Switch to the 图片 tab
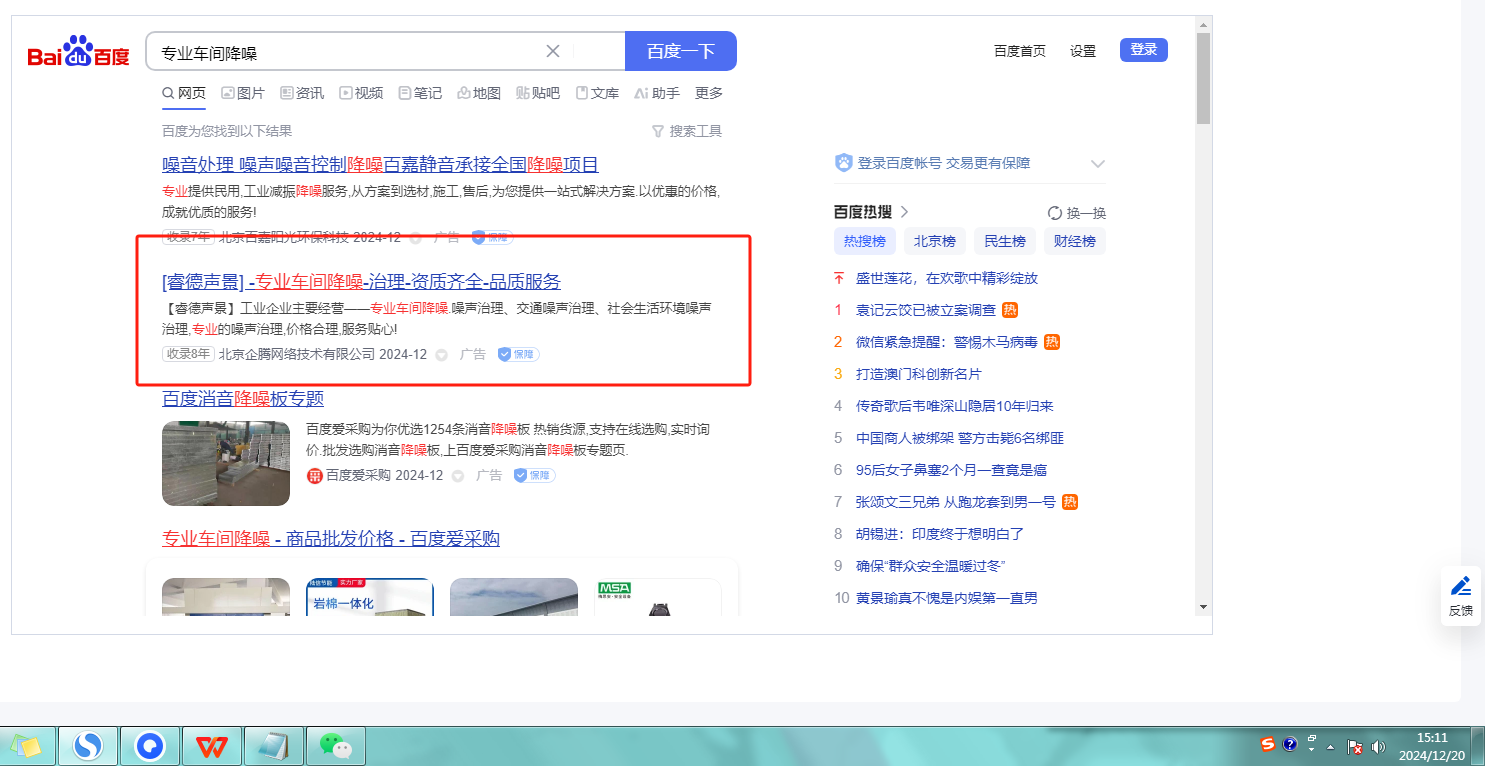The image size is (1485, 766). [x=243, y=93]
